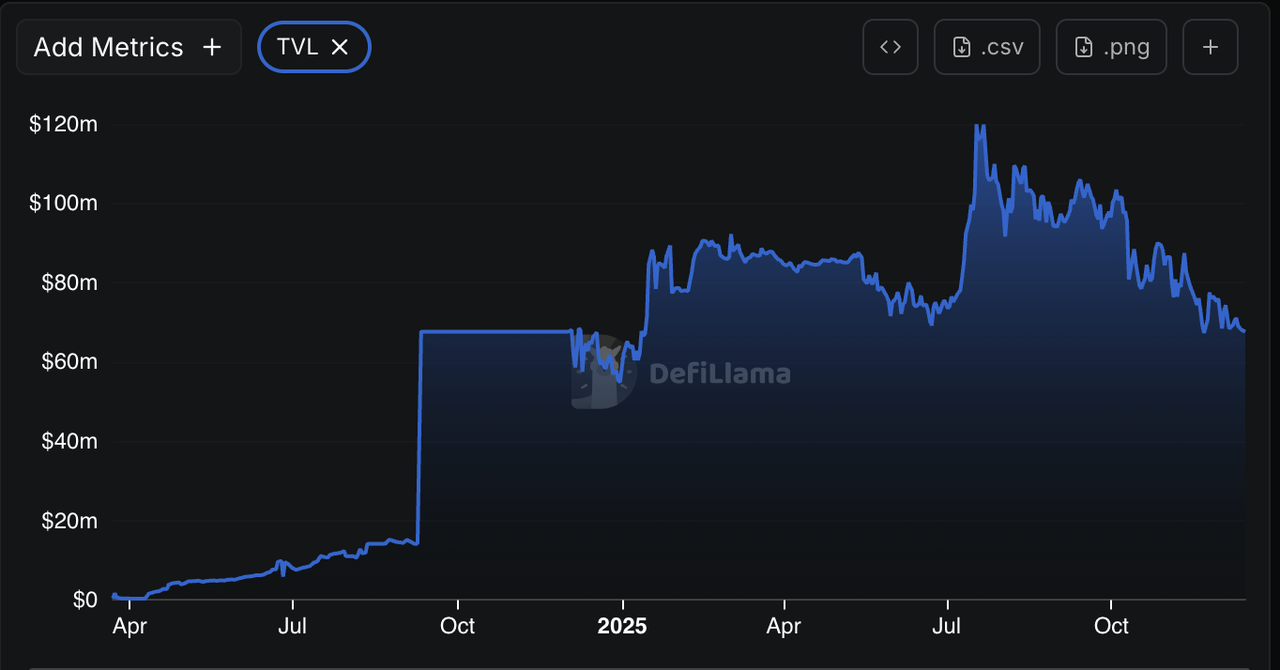The image size is (1280, 670).
Task: Toggle the TVL metric chip
Action: click(x=297, y=47)
